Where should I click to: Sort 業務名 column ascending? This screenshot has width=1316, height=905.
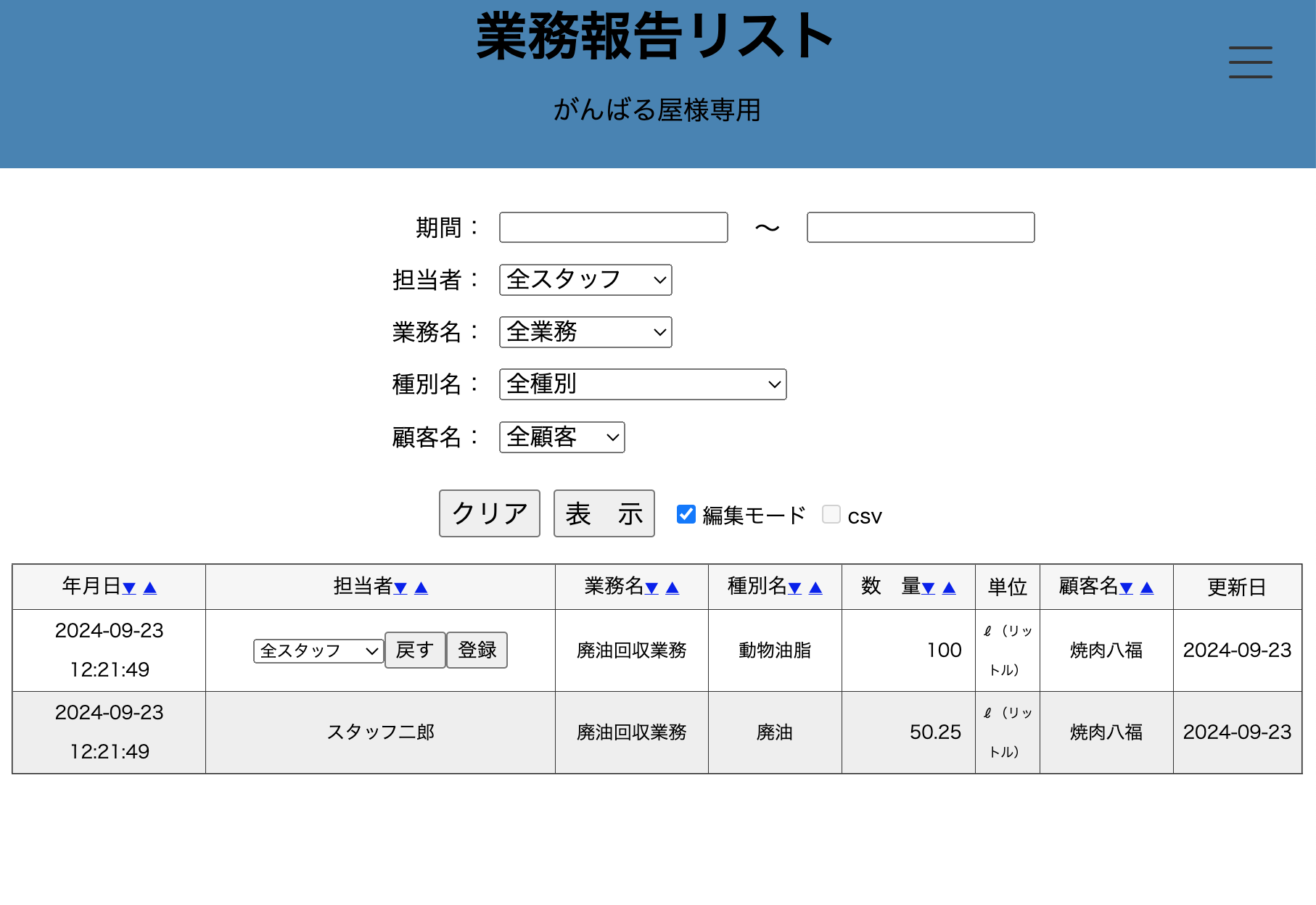[673, 588]
